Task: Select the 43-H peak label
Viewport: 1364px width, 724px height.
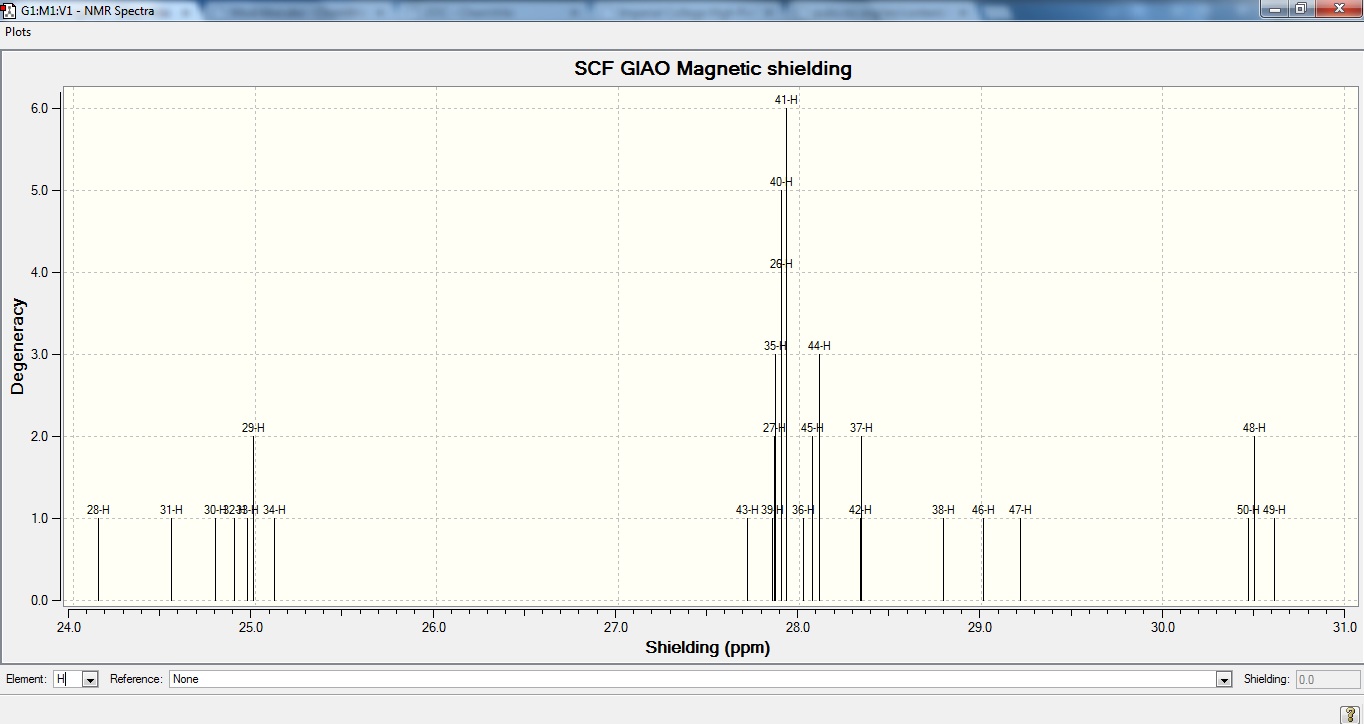Action: click(747, 510)
